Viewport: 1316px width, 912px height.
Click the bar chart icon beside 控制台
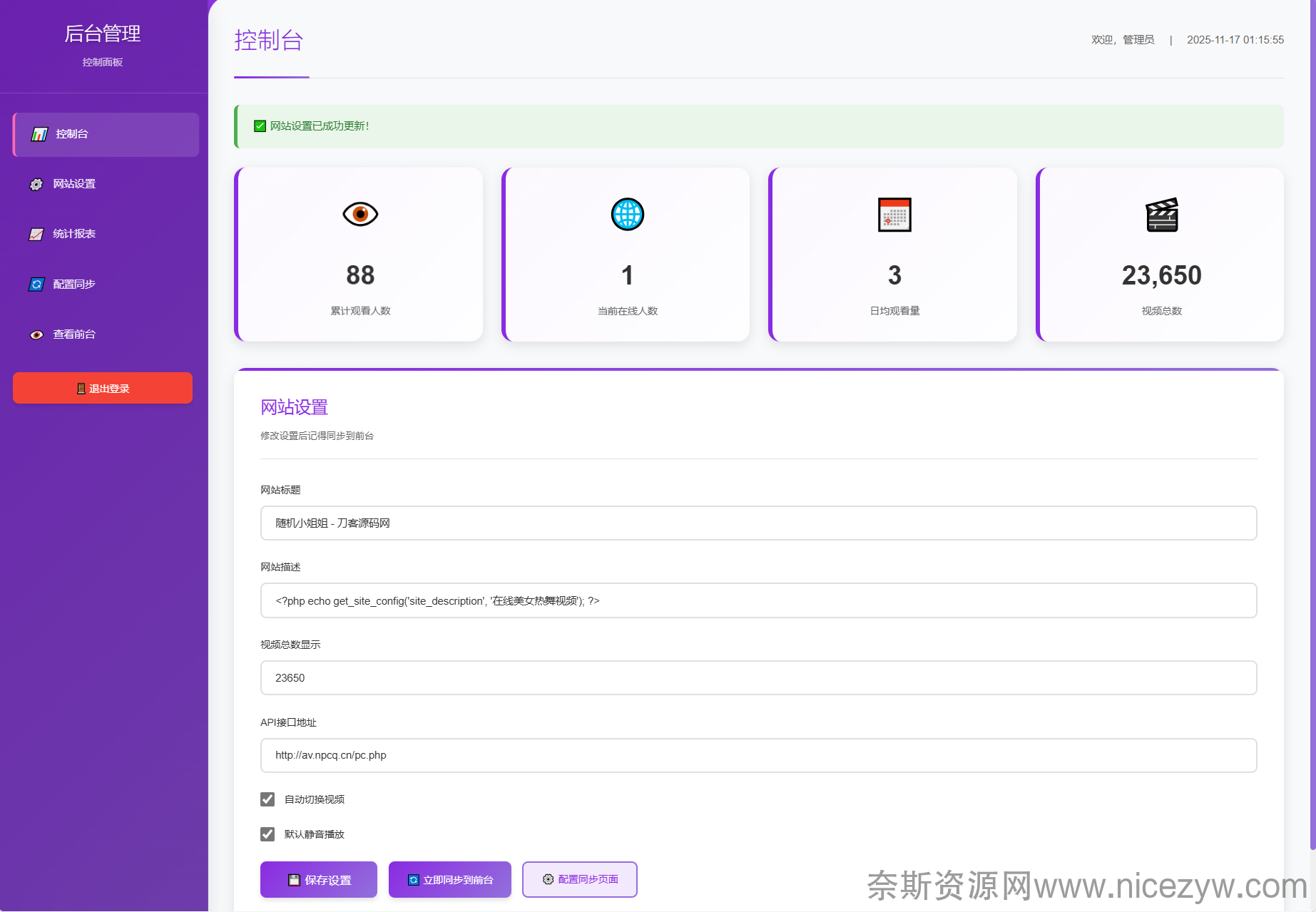pos(39,134)
